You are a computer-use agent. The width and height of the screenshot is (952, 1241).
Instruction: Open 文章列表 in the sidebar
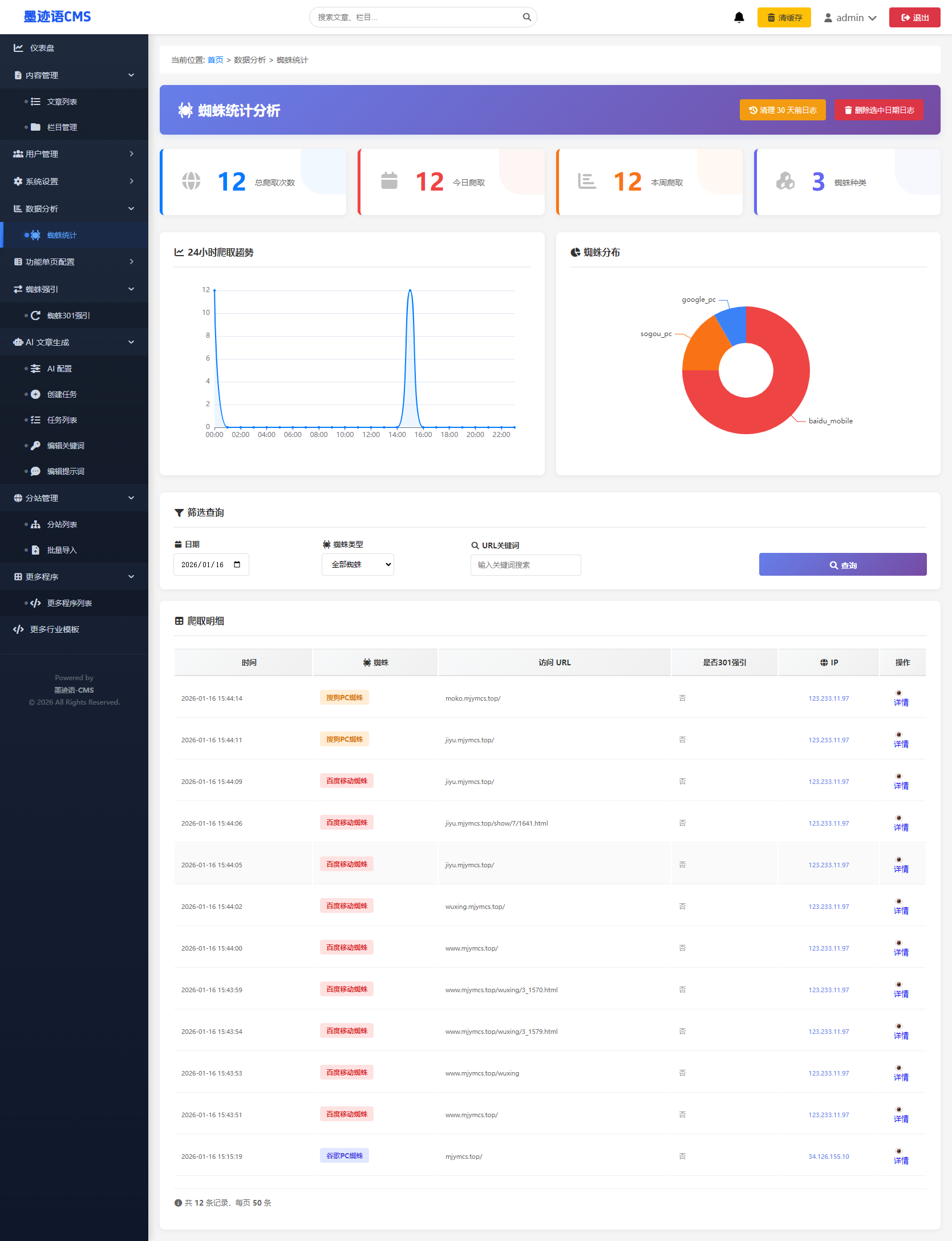(x=62, y=102)
